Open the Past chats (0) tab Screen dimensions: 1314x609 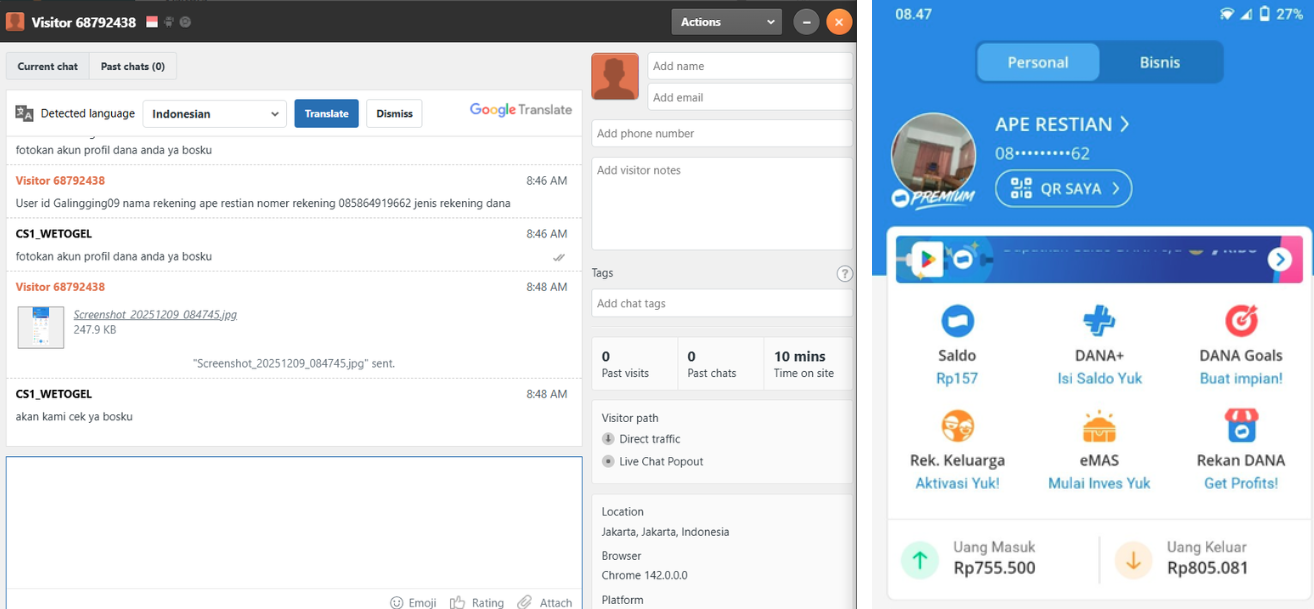coord(132,66)
